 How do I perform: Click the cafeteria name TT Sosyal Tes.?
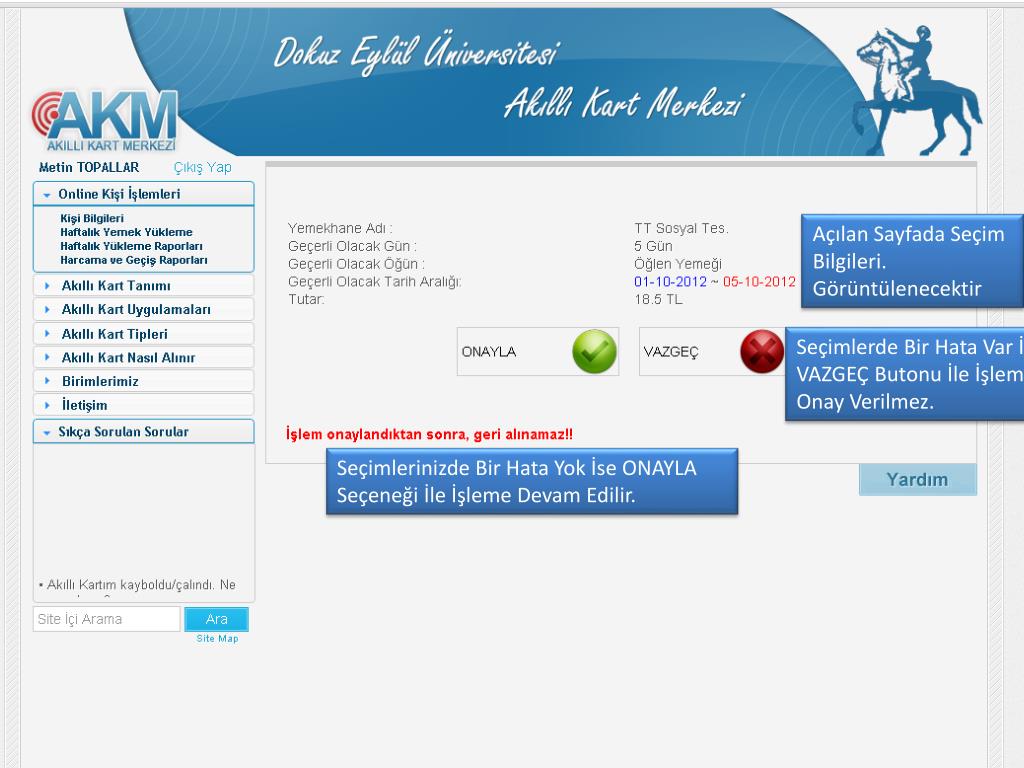pyautogui.click(x=681, y=228)
